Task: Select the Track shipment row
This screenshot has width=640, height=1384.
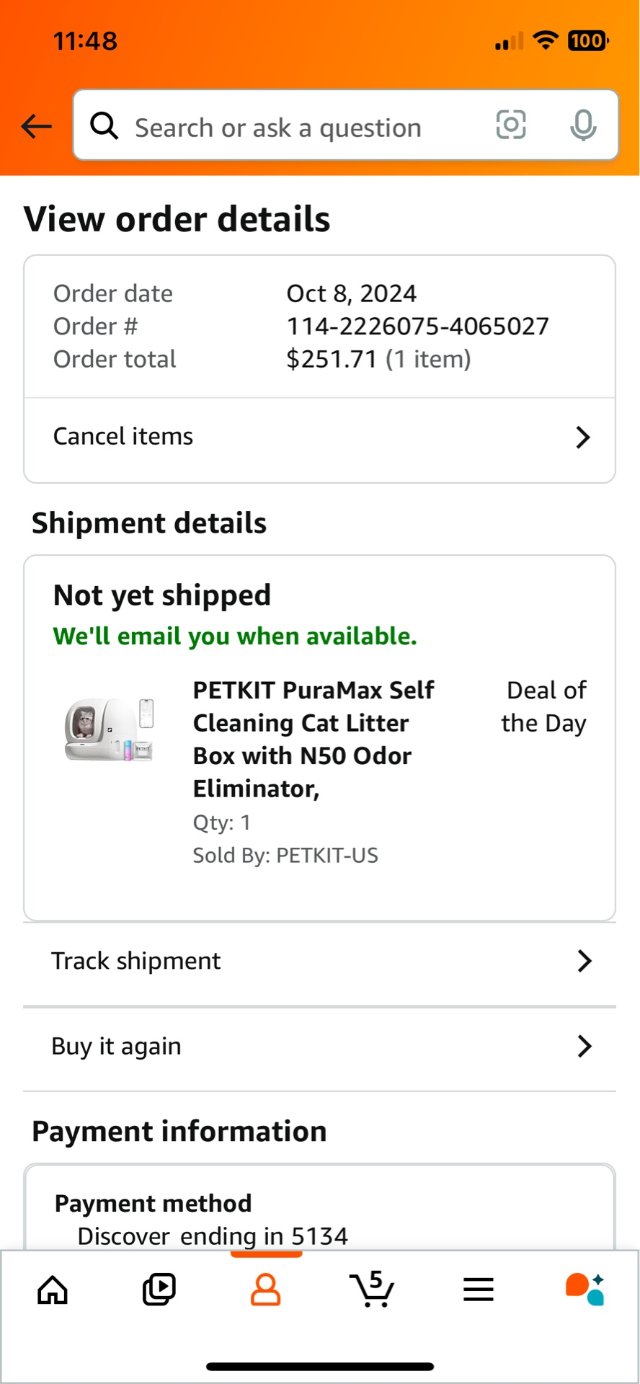Action: (300, 961)
